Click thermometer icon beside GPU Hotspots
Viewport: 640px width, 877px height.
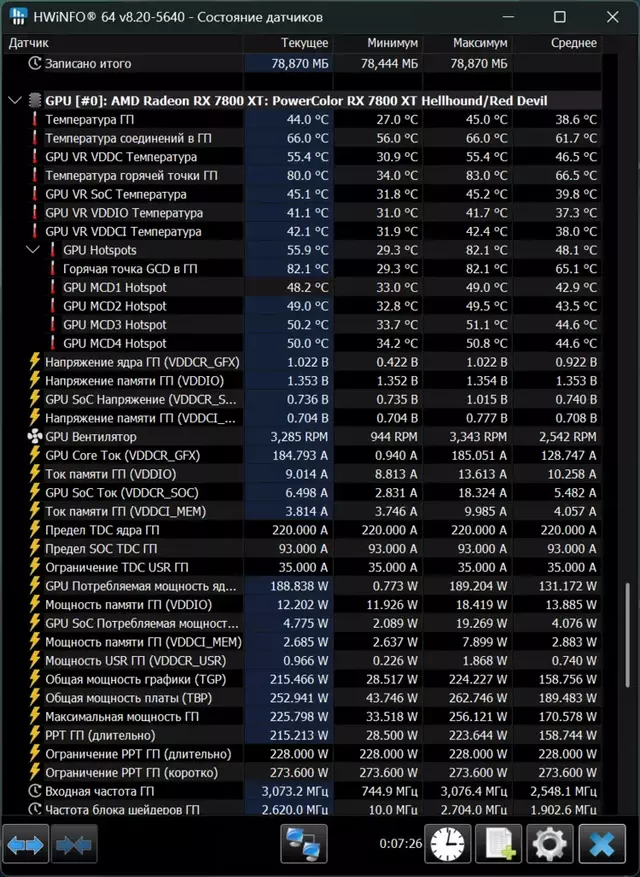pos(53,250)
